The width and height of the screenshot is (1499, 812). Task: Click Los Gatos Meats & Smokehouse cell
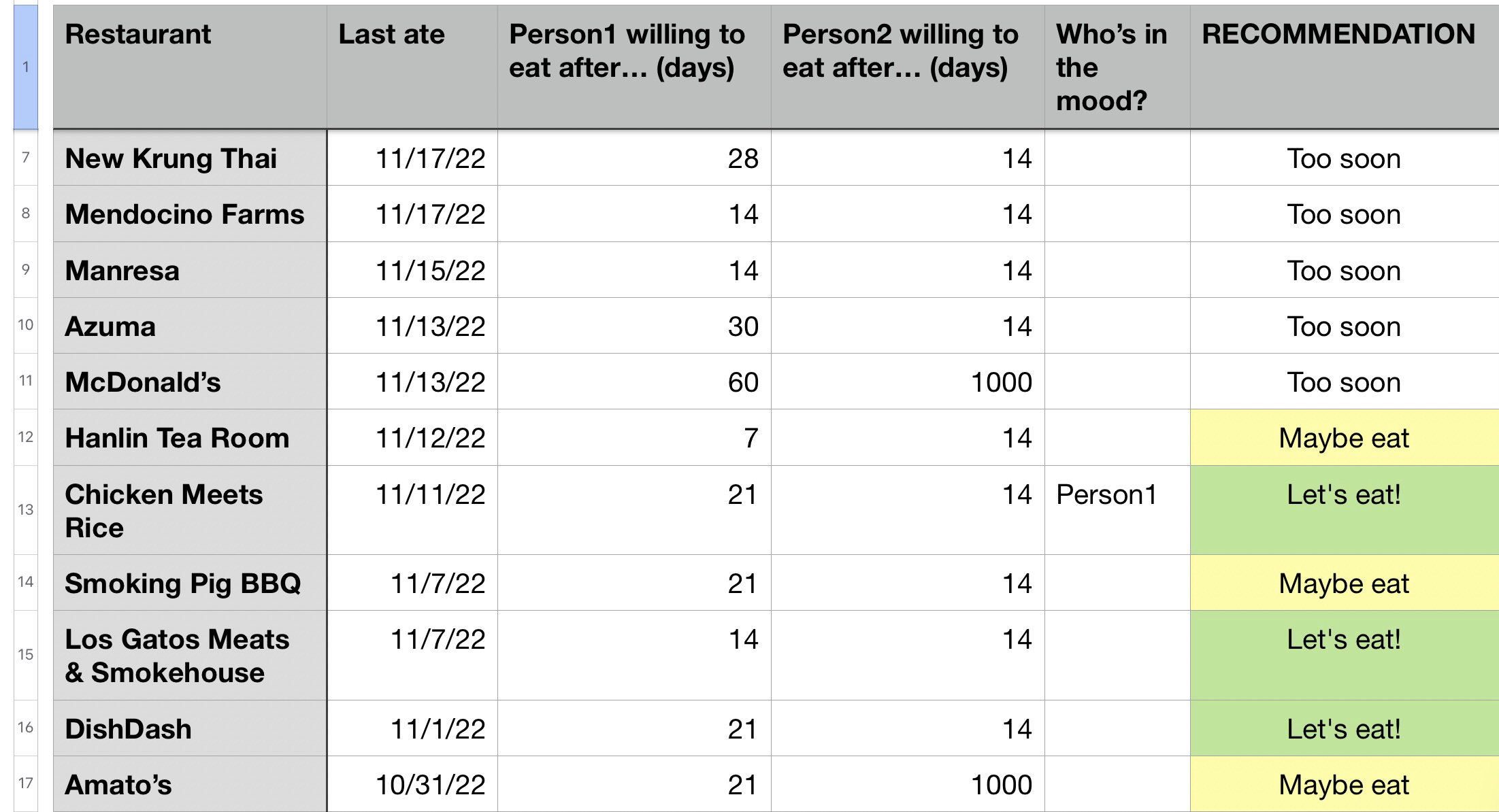click(190, 656)
